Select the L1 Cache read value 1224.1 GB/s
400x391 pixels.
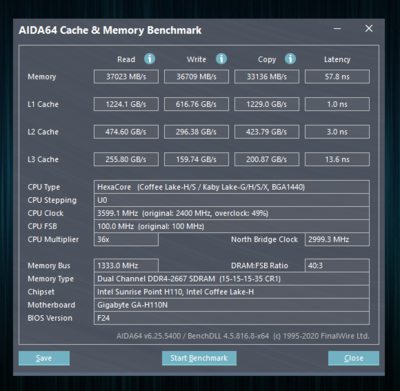(x=126, y=104)
